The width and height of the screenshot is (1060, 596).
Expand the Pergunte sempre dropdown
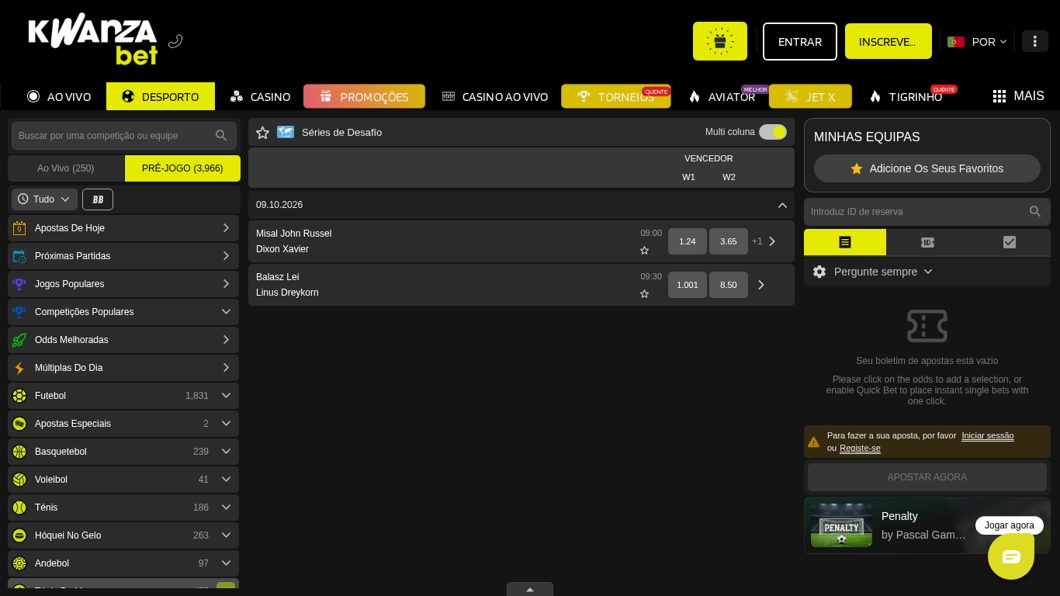pos(883,272)
